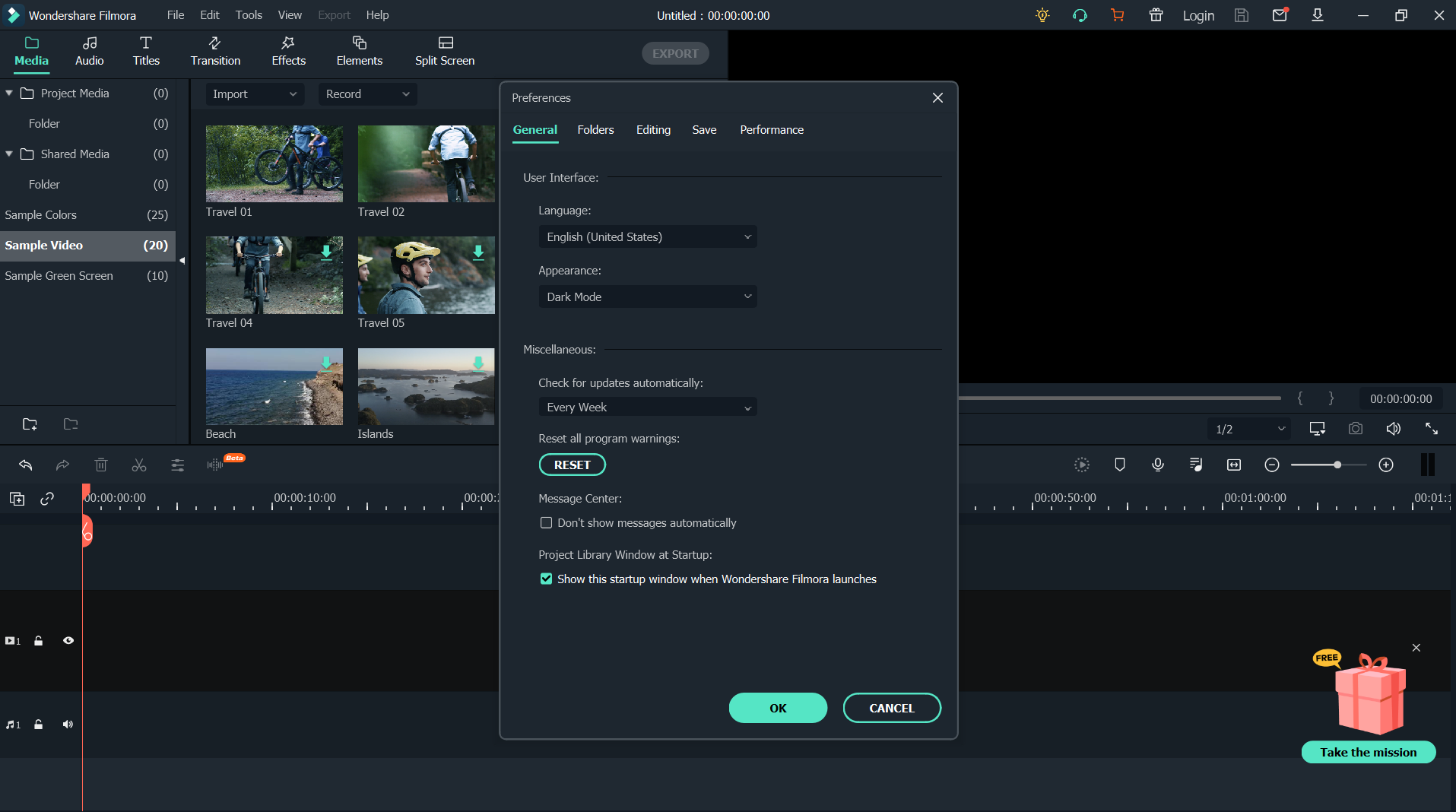Click the Undo arrow above the timeline
Image resolution: width=1456 pixels, height=812 pixels.
coord(25,465)
